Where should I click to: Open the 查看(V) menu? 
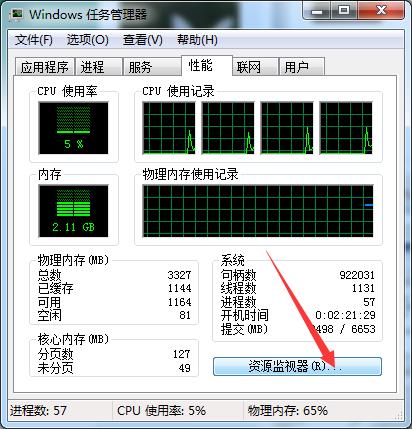[x=143, y=40]
